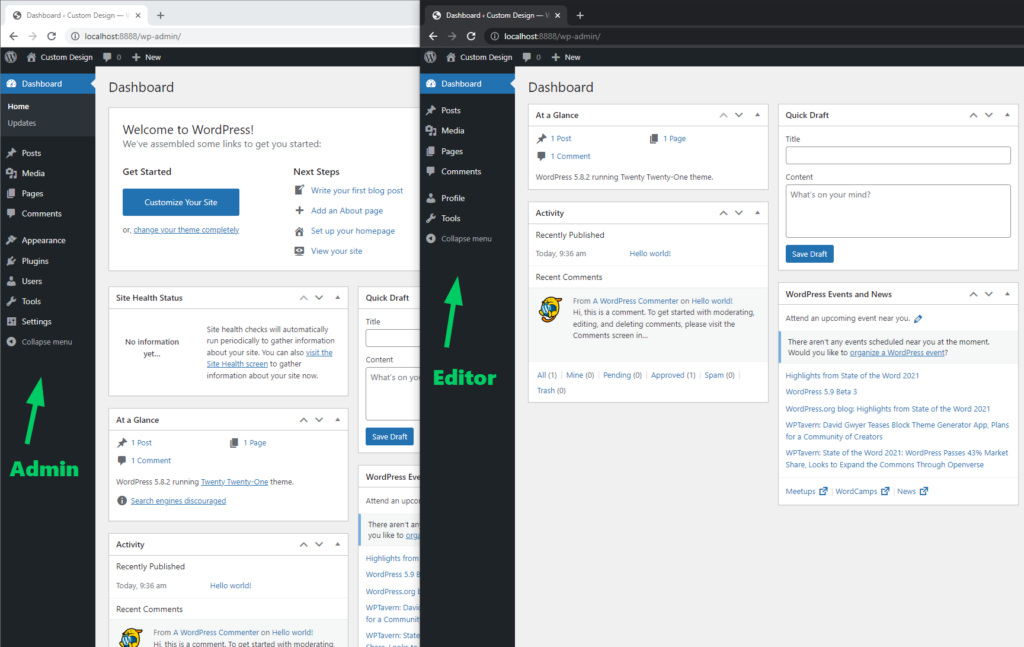Open Tools menu in Editor sidebar
1024x647 pixels.
coord(451,218)
